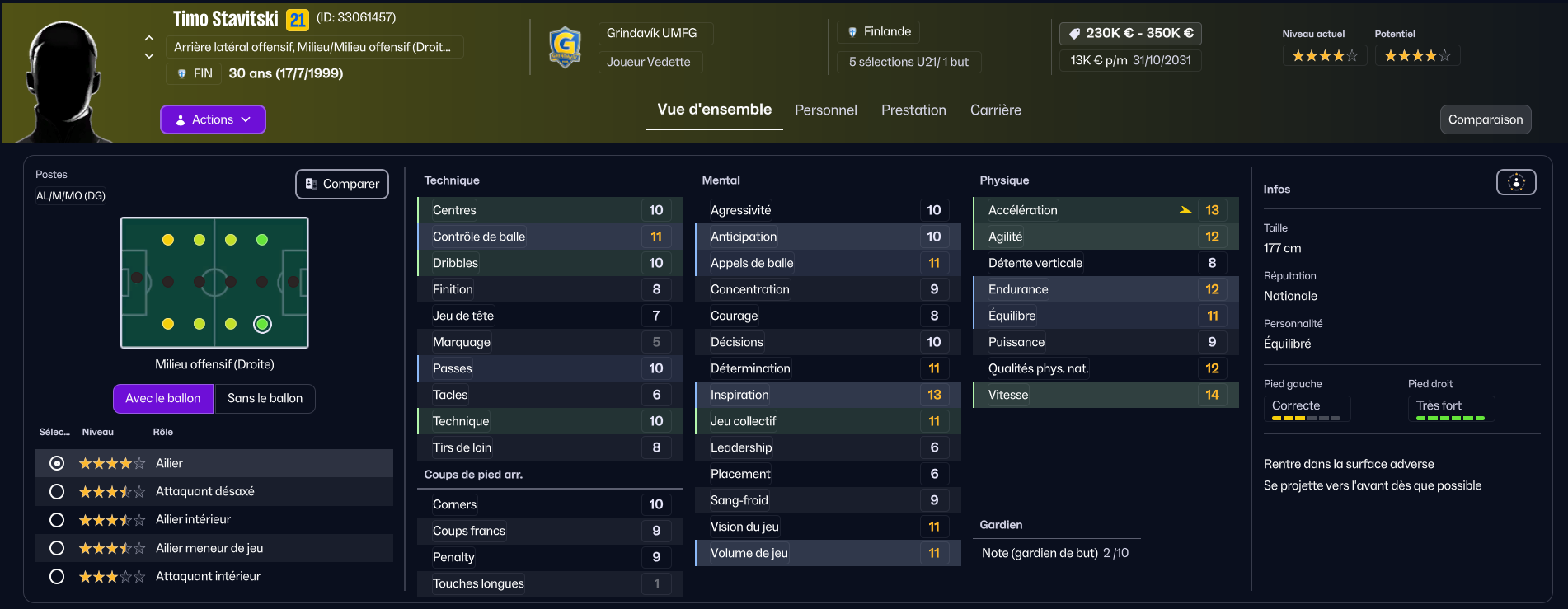The width and height of the screenshot is (1568, 609).
Task: Open the Carrière tab
Action: [995, 110]
